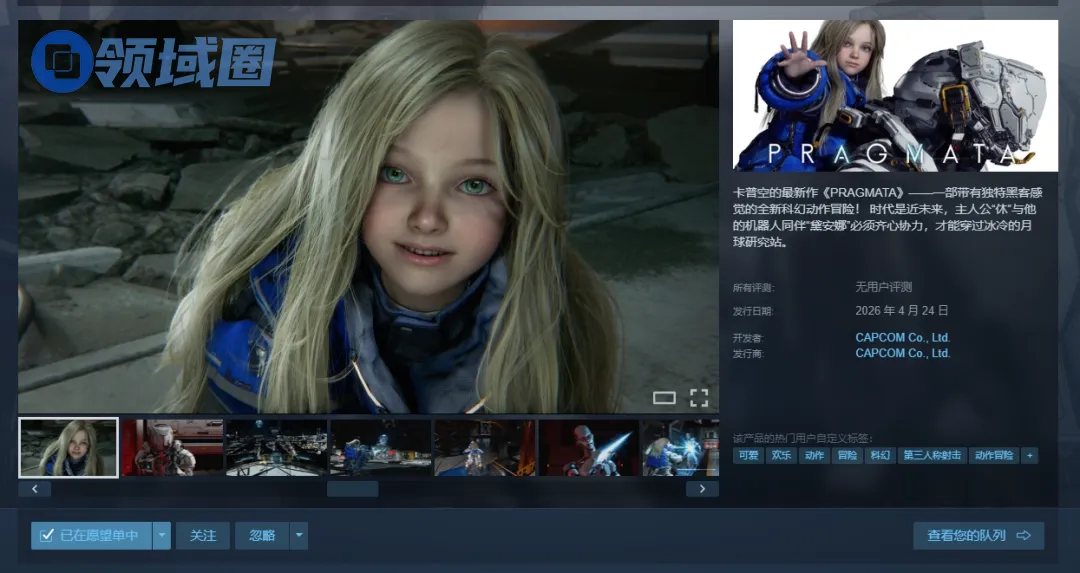Click the plus icon to add tags
Screen dimensions: 1080x573
coord(1029,455)
